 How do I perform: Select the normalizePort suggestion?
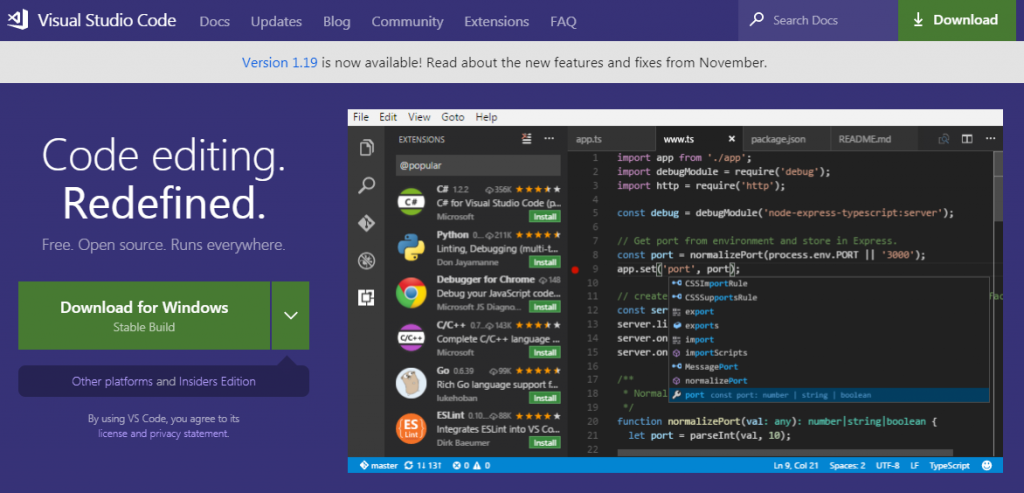coord(828,381)
